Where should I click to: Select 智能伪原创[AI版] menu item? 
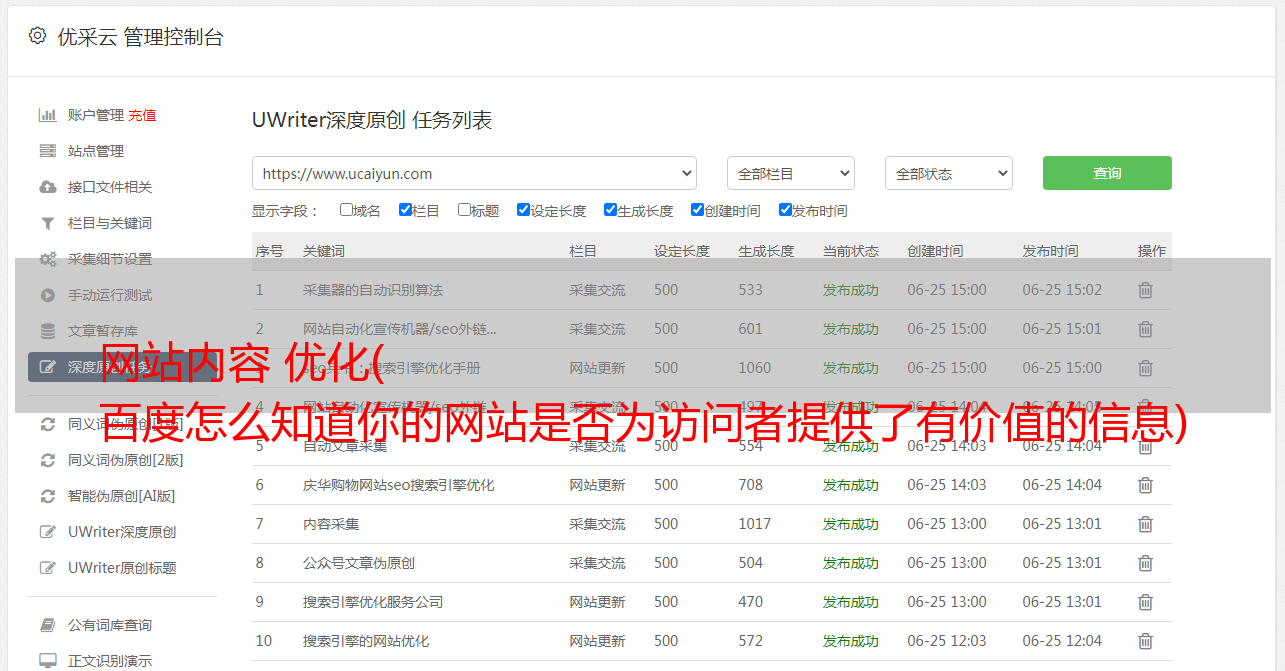pyautogui.click(x=121, y=496)
